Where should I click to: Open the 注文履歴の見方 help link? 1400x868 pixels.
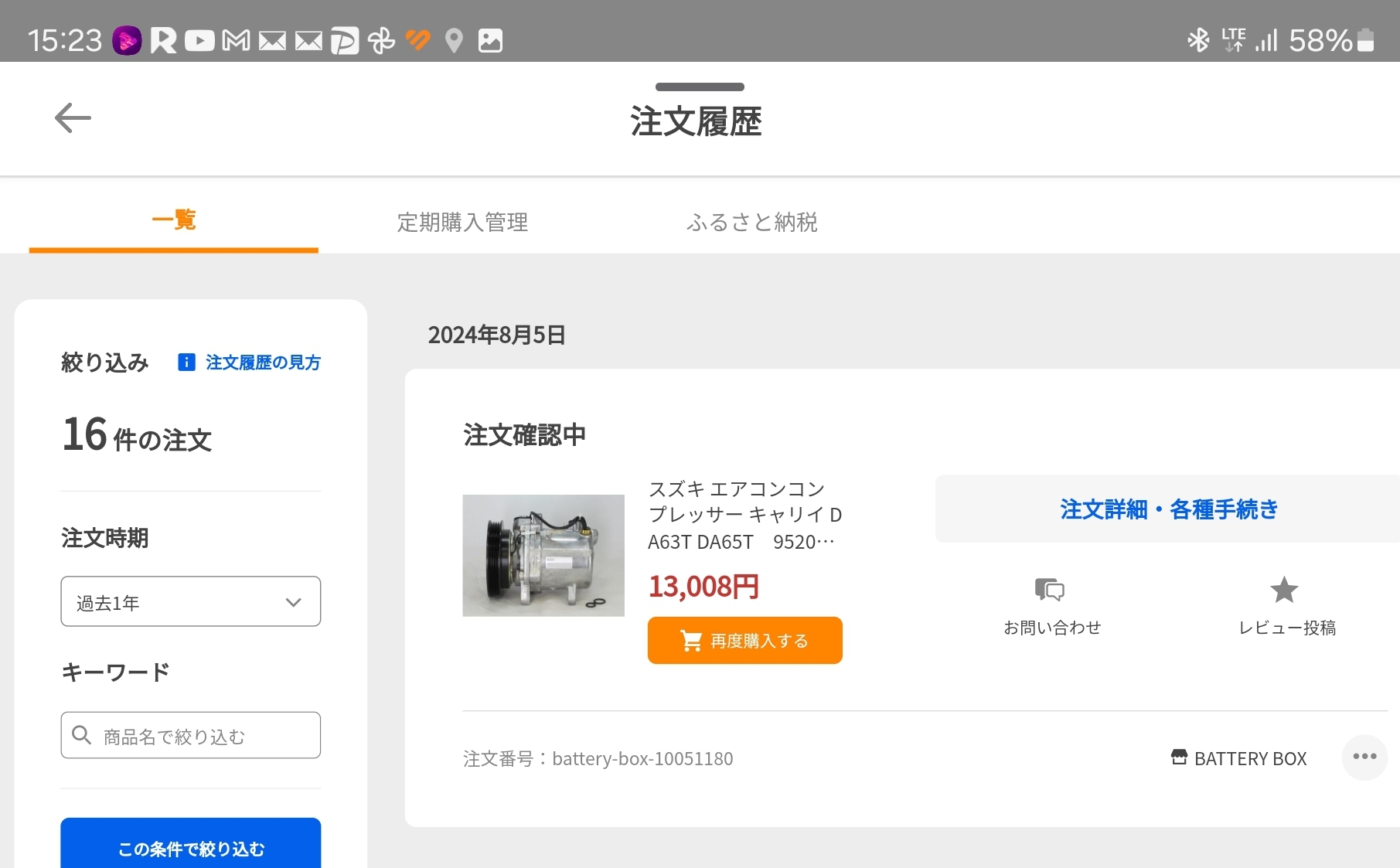(263, 363)
